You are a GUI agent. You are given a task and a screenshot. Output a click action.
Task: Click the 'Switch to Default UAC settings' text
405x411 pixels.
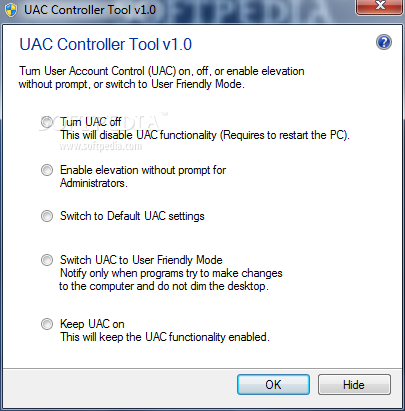132,216
